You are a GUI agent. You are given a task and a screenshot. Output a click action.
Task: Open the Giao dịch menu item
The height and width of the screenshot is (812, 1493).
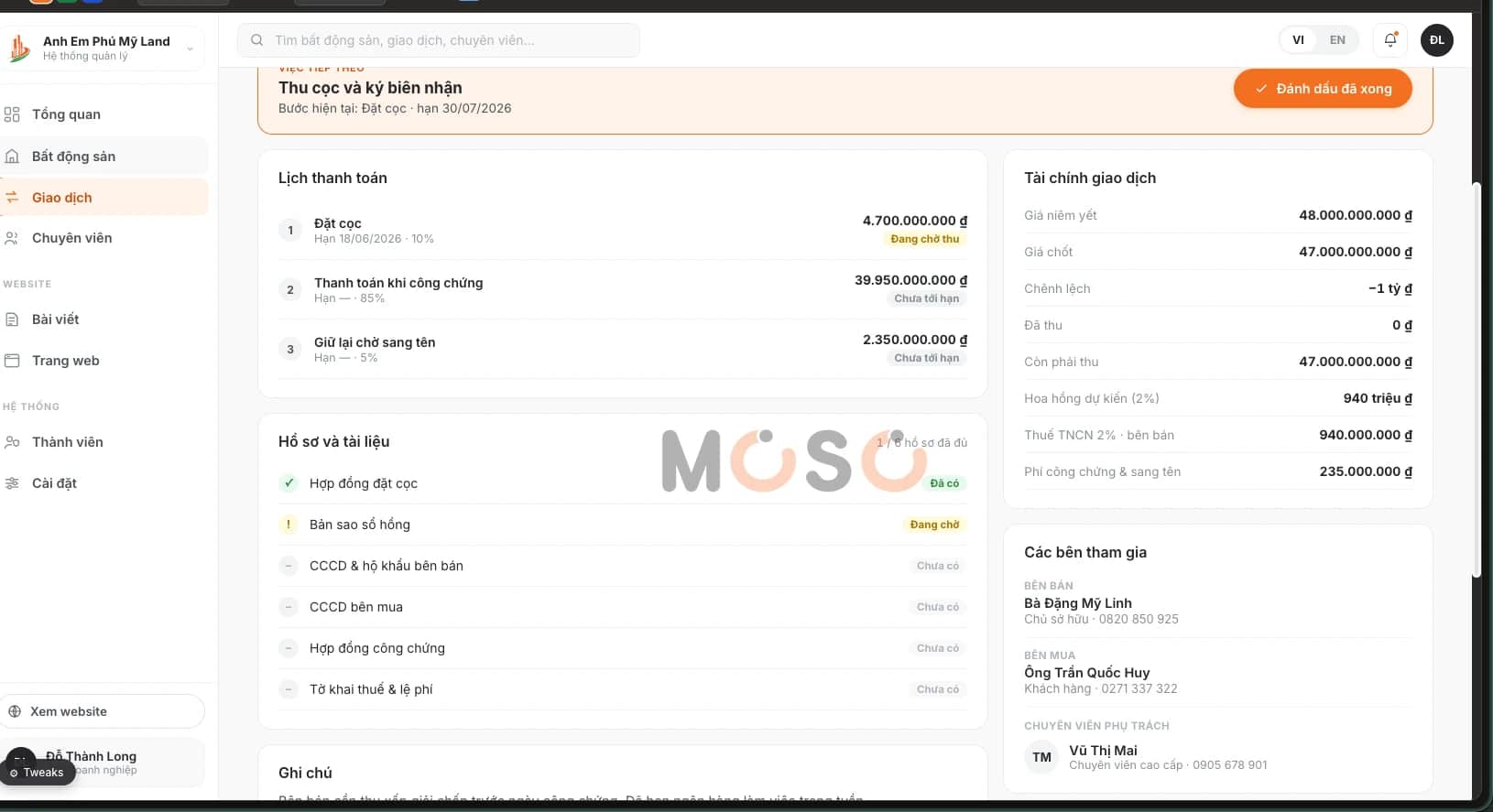coord(104,198)
